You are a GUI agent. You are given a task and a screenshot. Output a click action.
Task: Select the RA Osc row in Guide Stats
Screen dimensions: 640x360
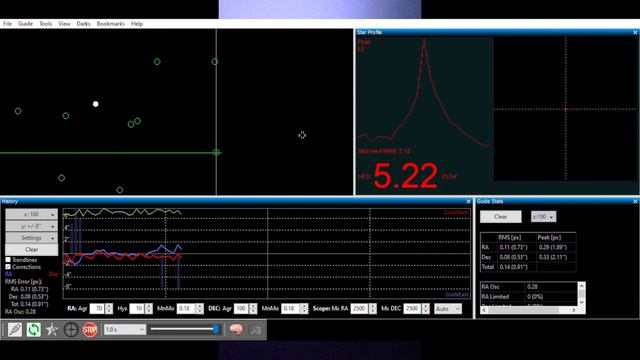[x=529, y=287]
